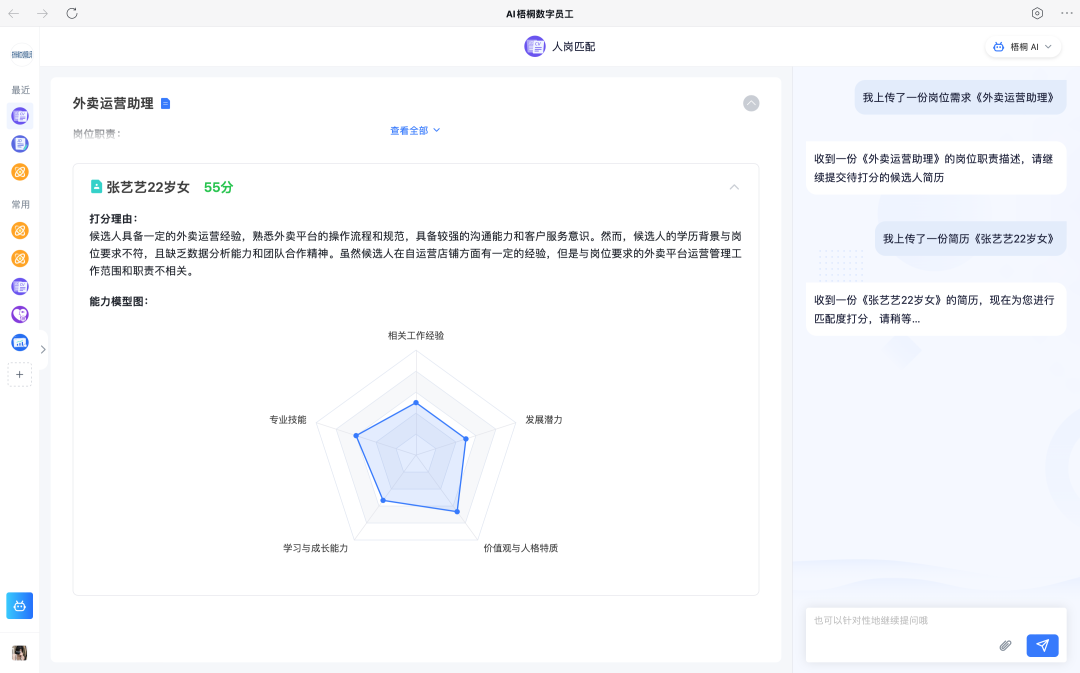Expand the 查看全部 job description dropdown
Screen dimensions: 1080x673
pyautogui.click(x=415, y=130)
